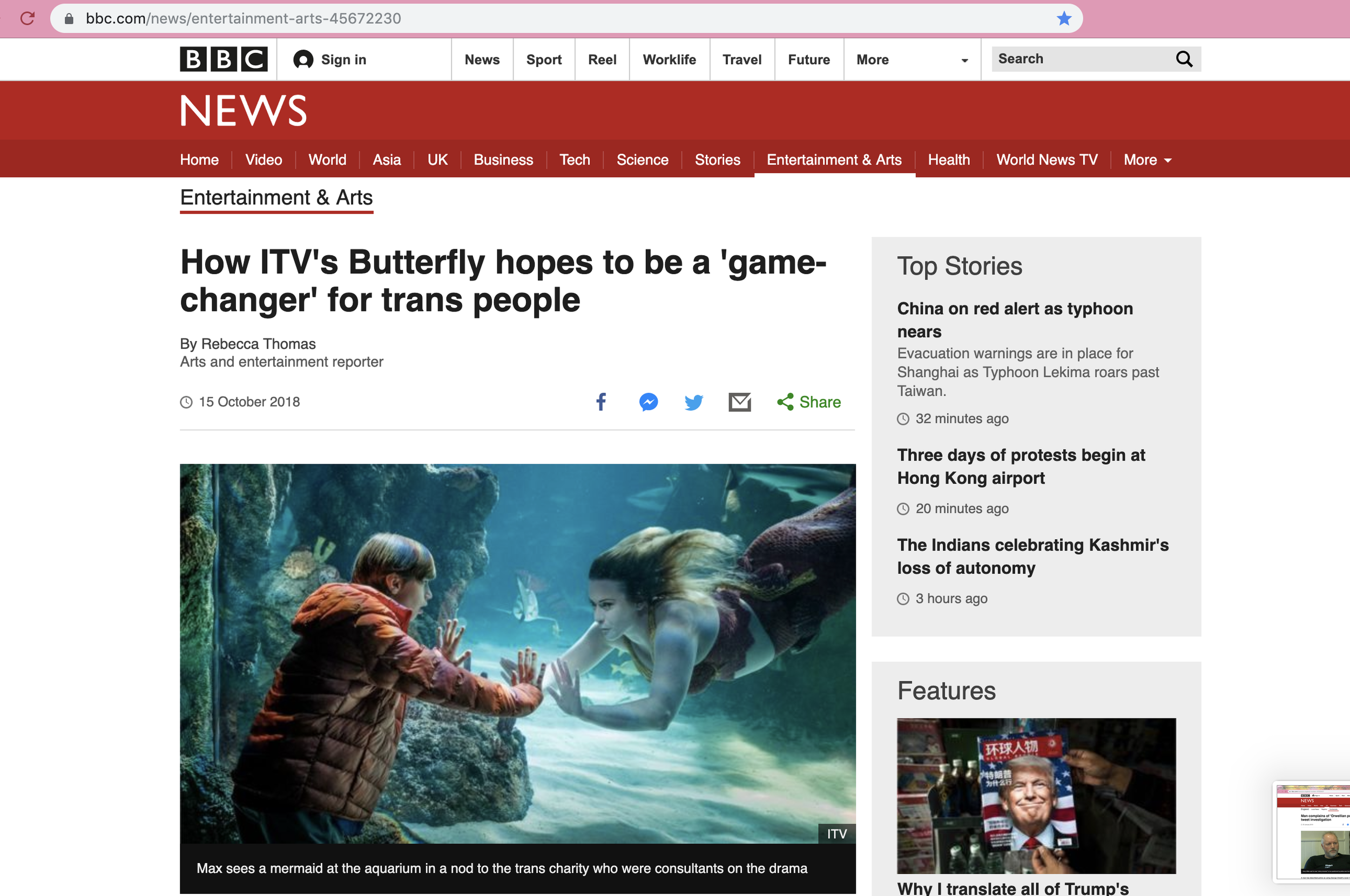The width and height of the screenshot is (1350, 896).
Task: Click the mermaid aquarium article image
Action: click(x=518, y=653)
